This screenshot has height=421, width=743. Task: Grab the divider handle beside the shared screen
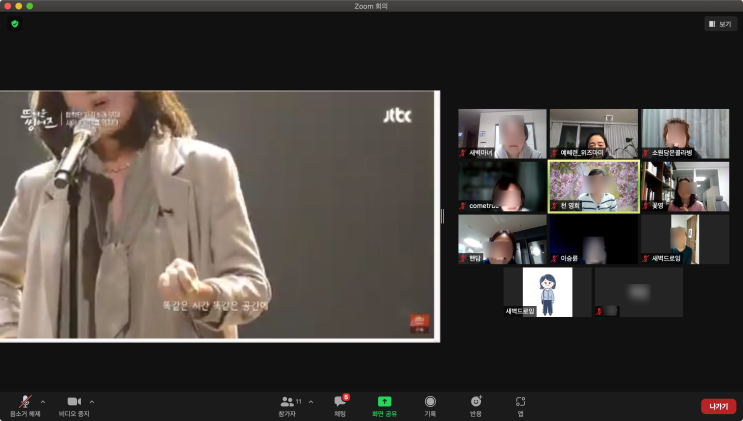click(x=443, y=216)
